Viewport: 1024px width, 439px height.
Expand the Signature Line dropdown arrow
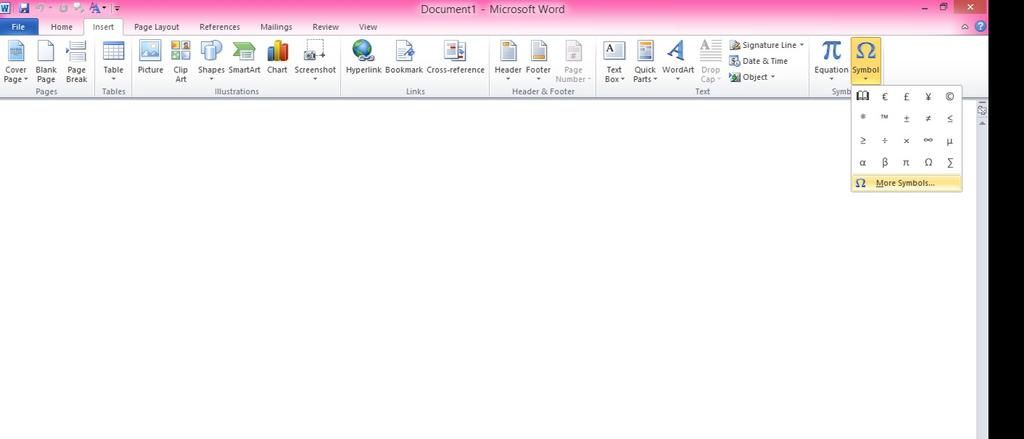click(x=802, y=45)
